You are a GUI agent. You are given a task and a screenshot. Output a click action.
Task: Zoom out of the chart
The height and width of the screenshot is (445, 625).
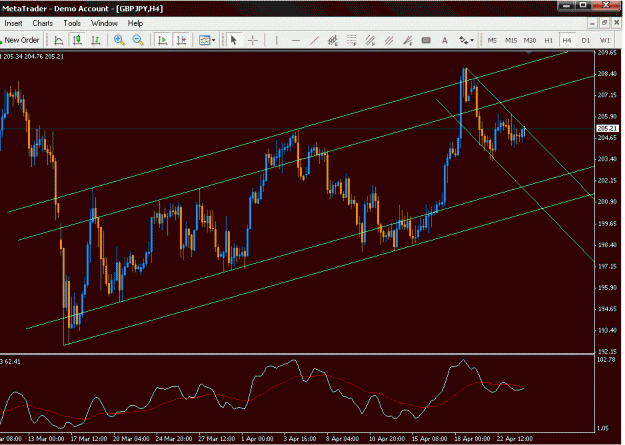click(138, 40)
